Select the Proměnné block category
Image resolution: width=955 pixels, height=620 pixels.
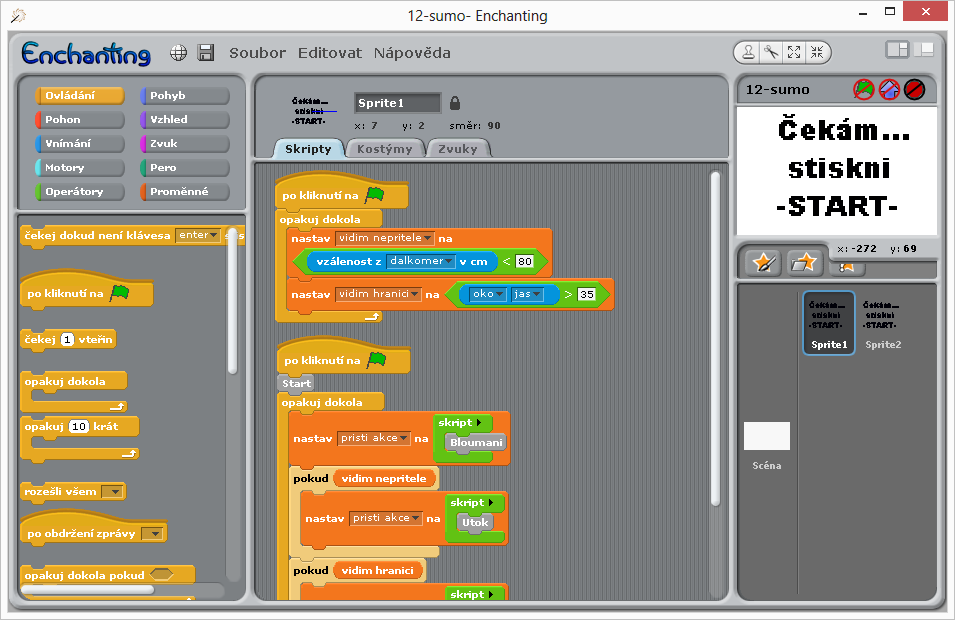[185, 191]
